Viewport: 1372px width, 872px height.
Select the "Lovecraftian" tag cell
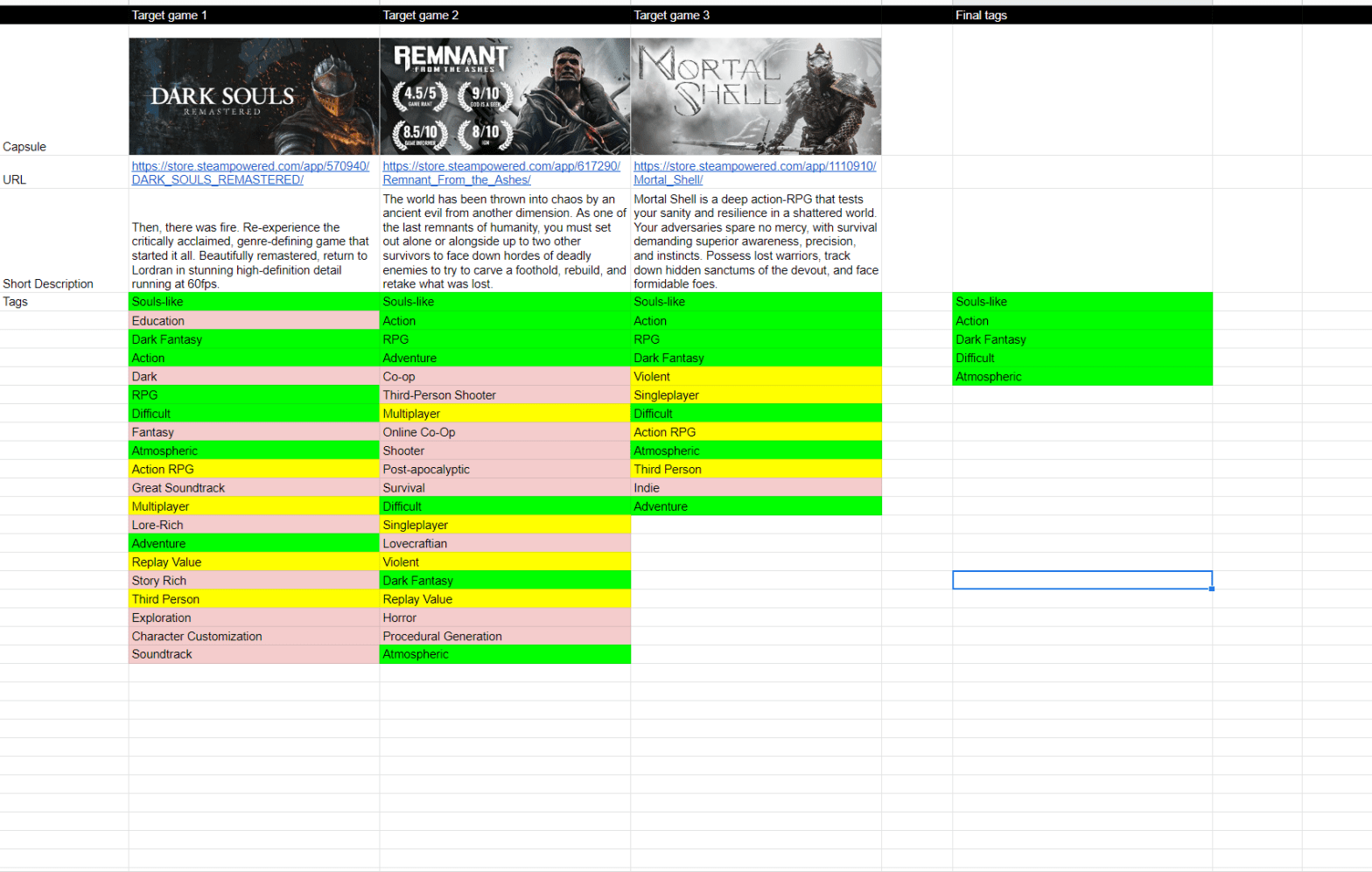(x=505, y=544)
